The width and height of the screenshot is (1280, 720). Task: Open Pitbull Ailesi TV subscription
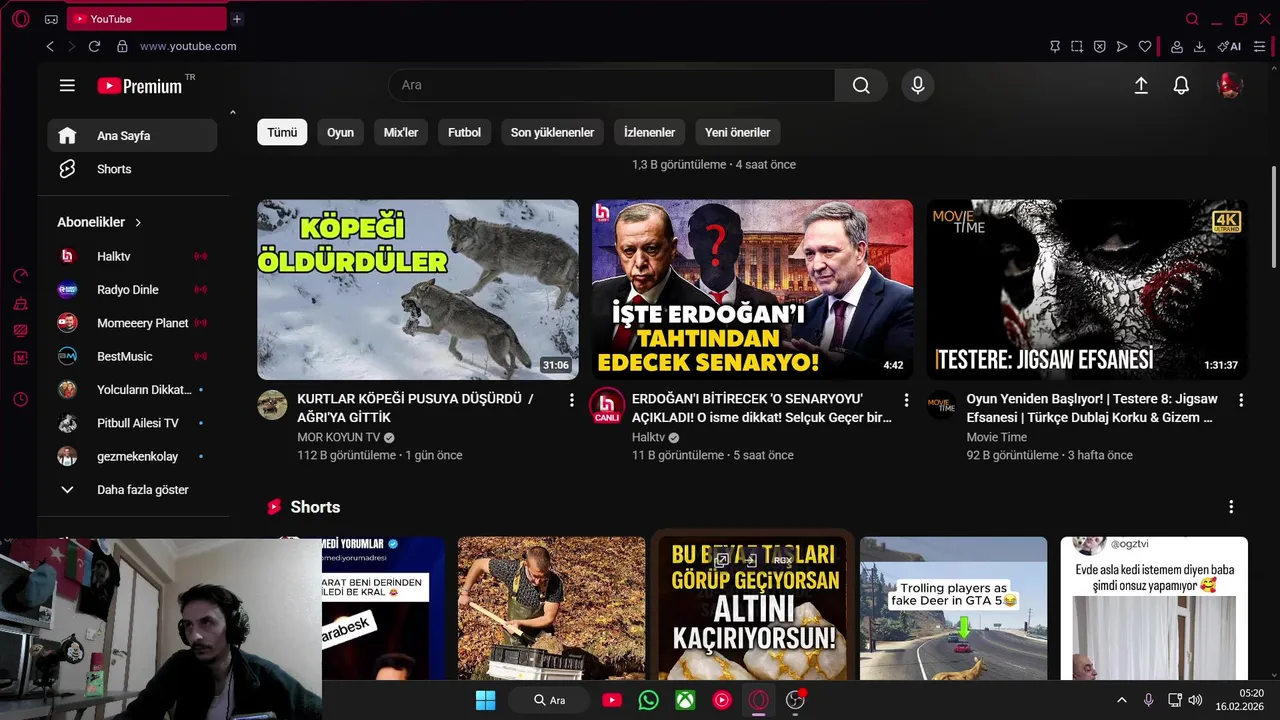pyautogui.click(x=132, y=423)
